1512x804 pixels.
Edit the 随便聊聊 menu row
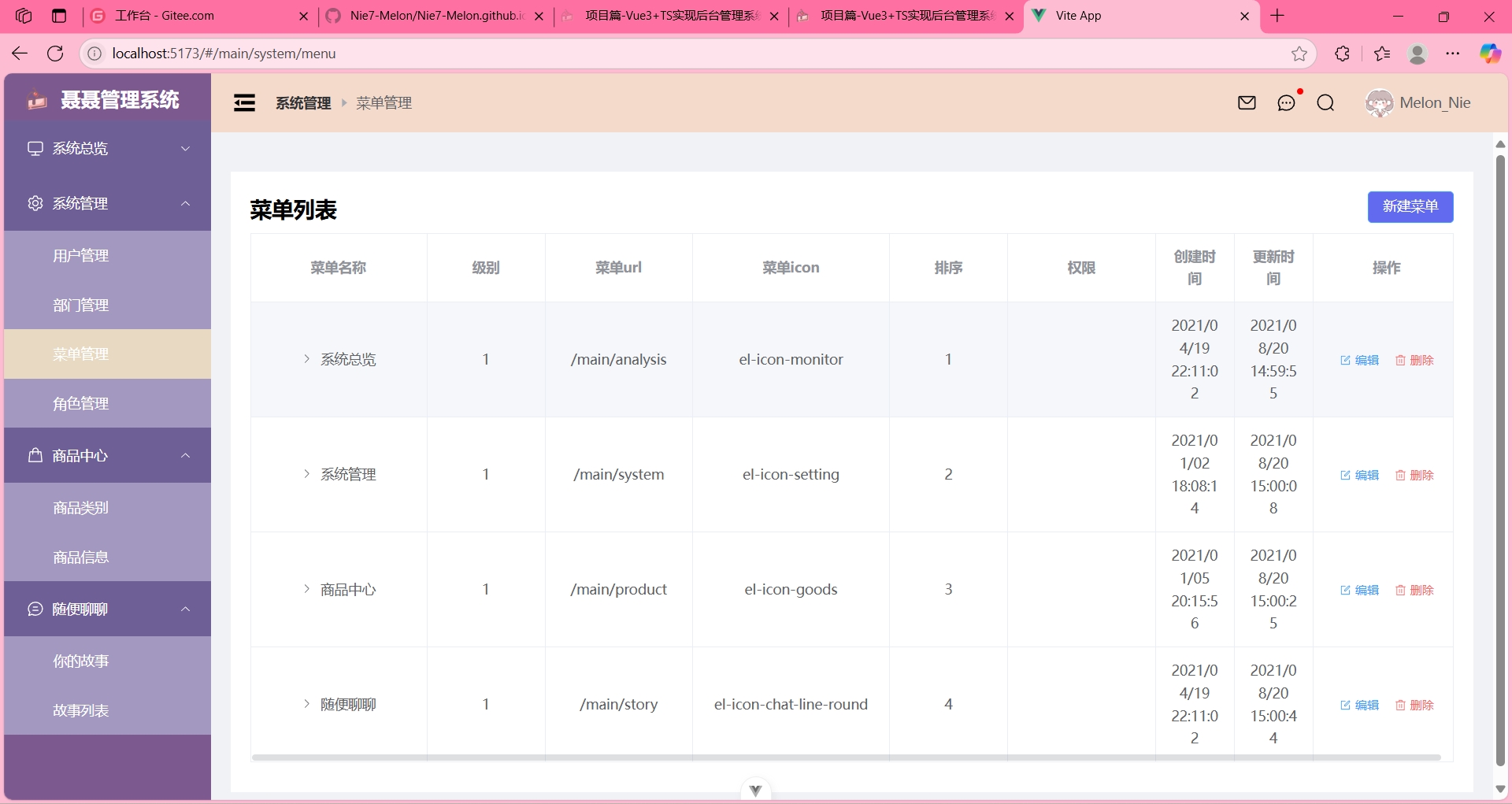point(1360,705)
